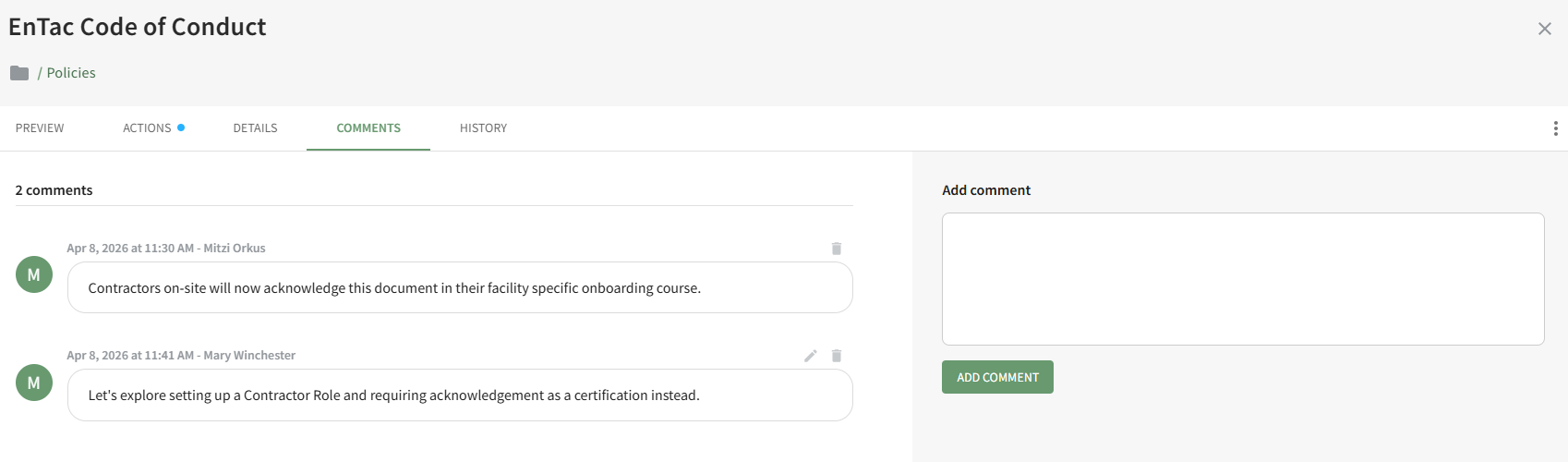Select the Comments tab
The width and height of the screenshot is (1568, 462).
(368, 128)
